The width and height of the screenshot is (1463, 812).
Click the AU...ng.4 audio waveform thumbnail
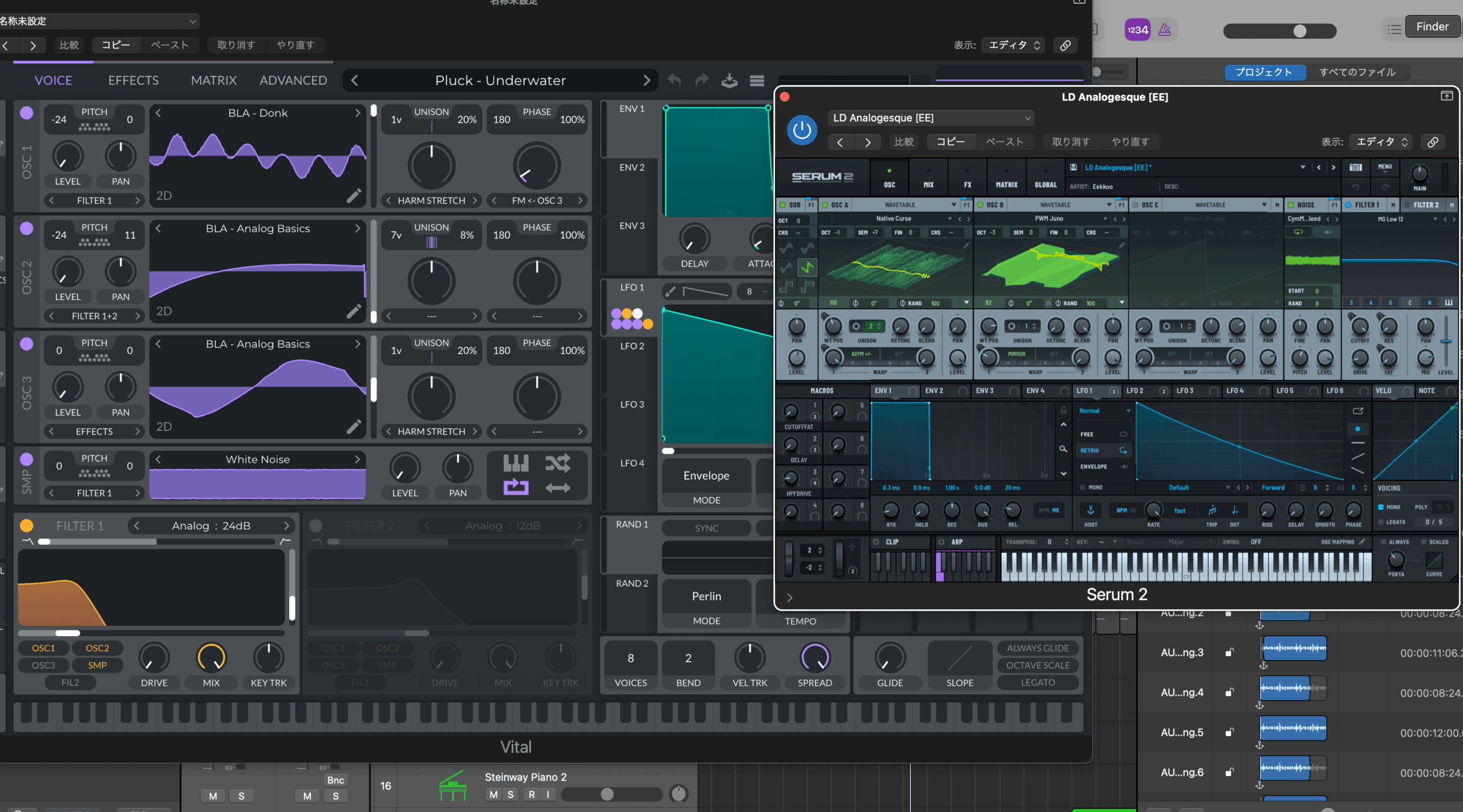point(1293,689)
